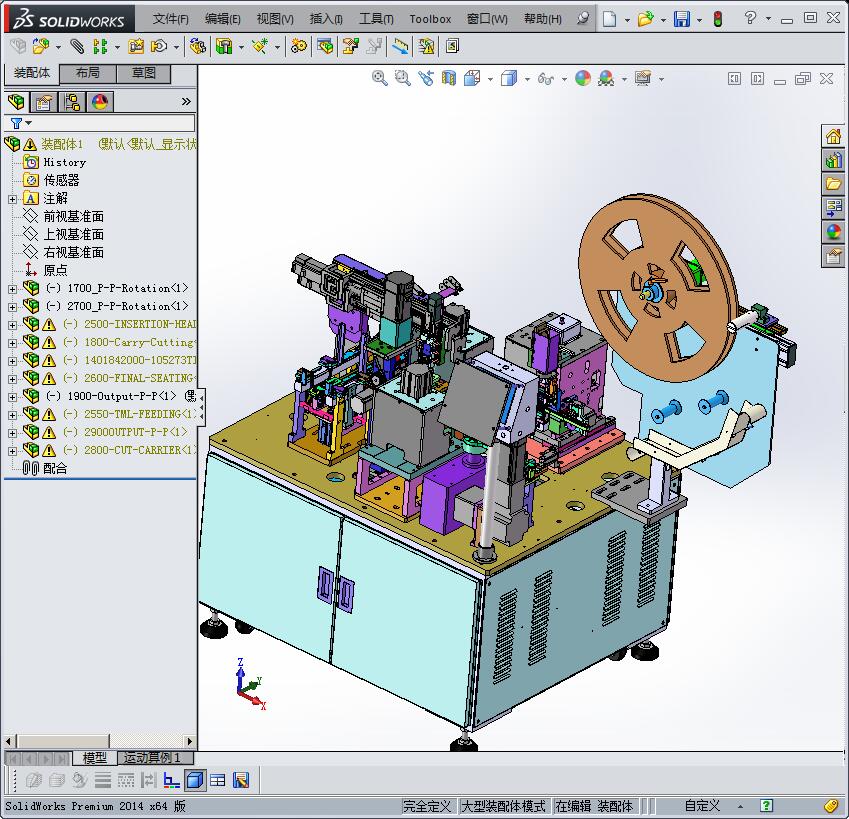The image size is (849, 819).
Task: Click the Display Style cube icon
Action: [509, 78]
